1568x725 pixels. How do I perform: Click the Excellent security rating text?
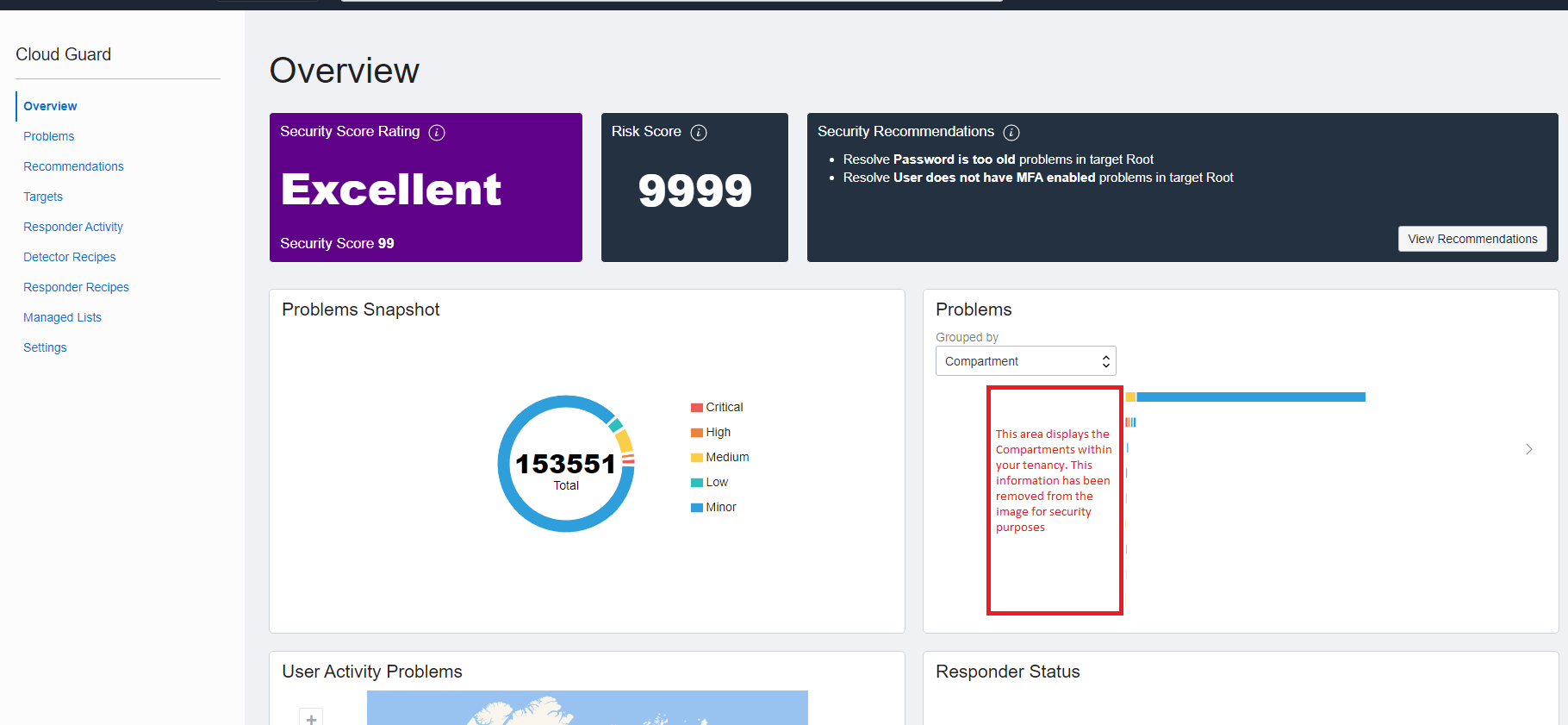pyautogui.click(x=391, y=190)
